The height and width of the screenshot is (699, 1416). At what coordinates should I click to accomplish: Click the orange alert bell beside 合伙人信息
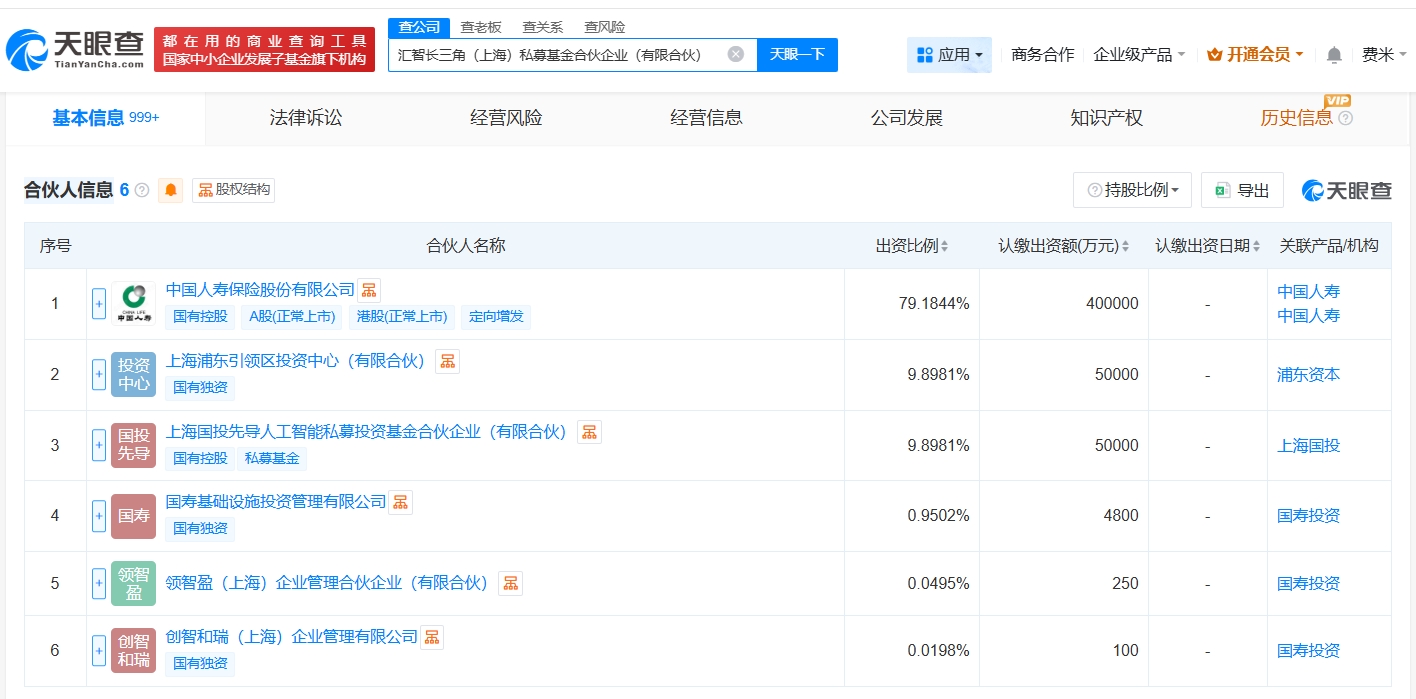coord(171,190)
